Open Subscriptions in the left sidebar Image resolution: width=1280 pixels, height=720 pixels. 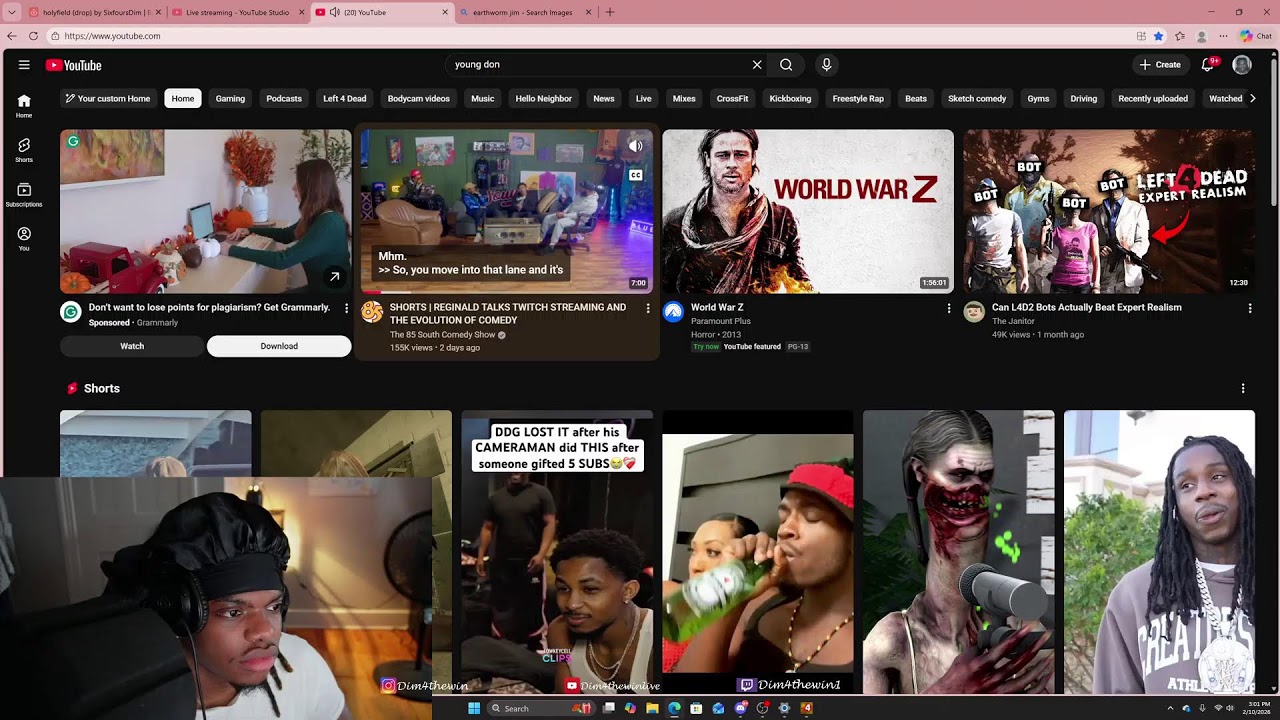point(24,195)
